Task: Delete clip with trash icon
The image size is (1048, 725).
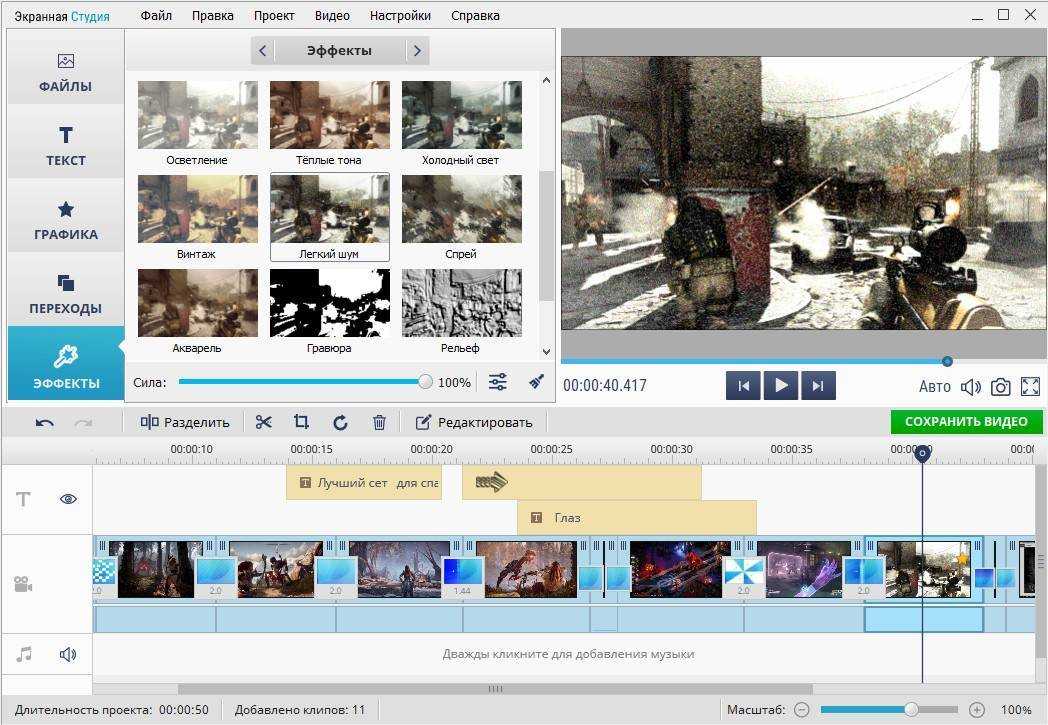Action: coord(379,422)
